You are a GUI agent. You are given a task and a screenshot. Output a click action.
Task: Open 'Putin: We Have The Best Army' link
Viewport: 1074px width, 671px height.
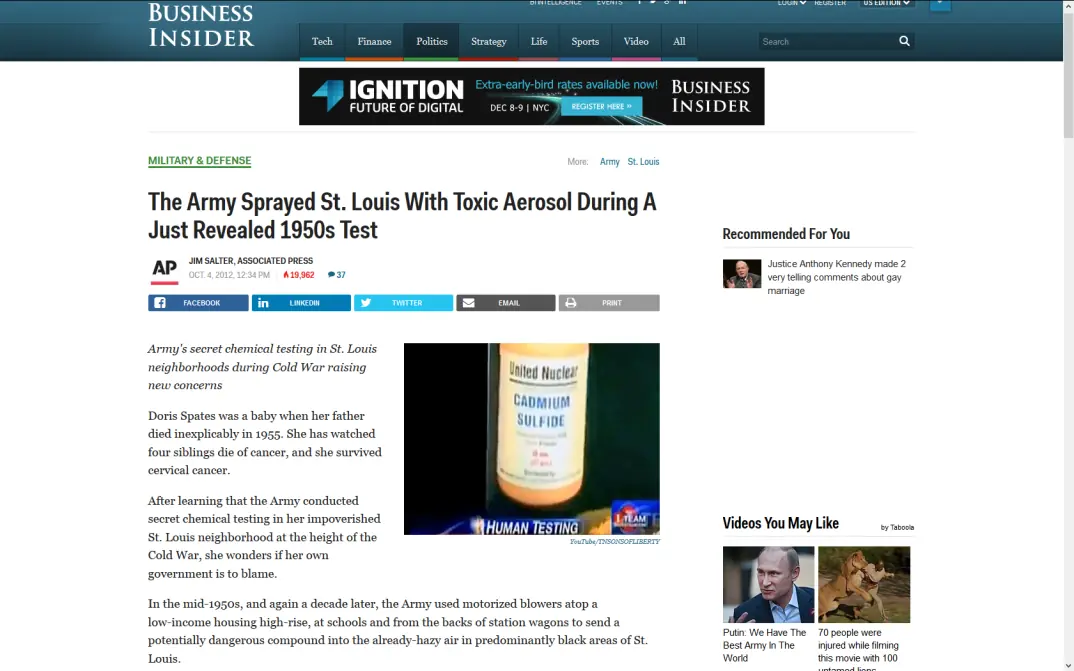[x=764, y=645]
